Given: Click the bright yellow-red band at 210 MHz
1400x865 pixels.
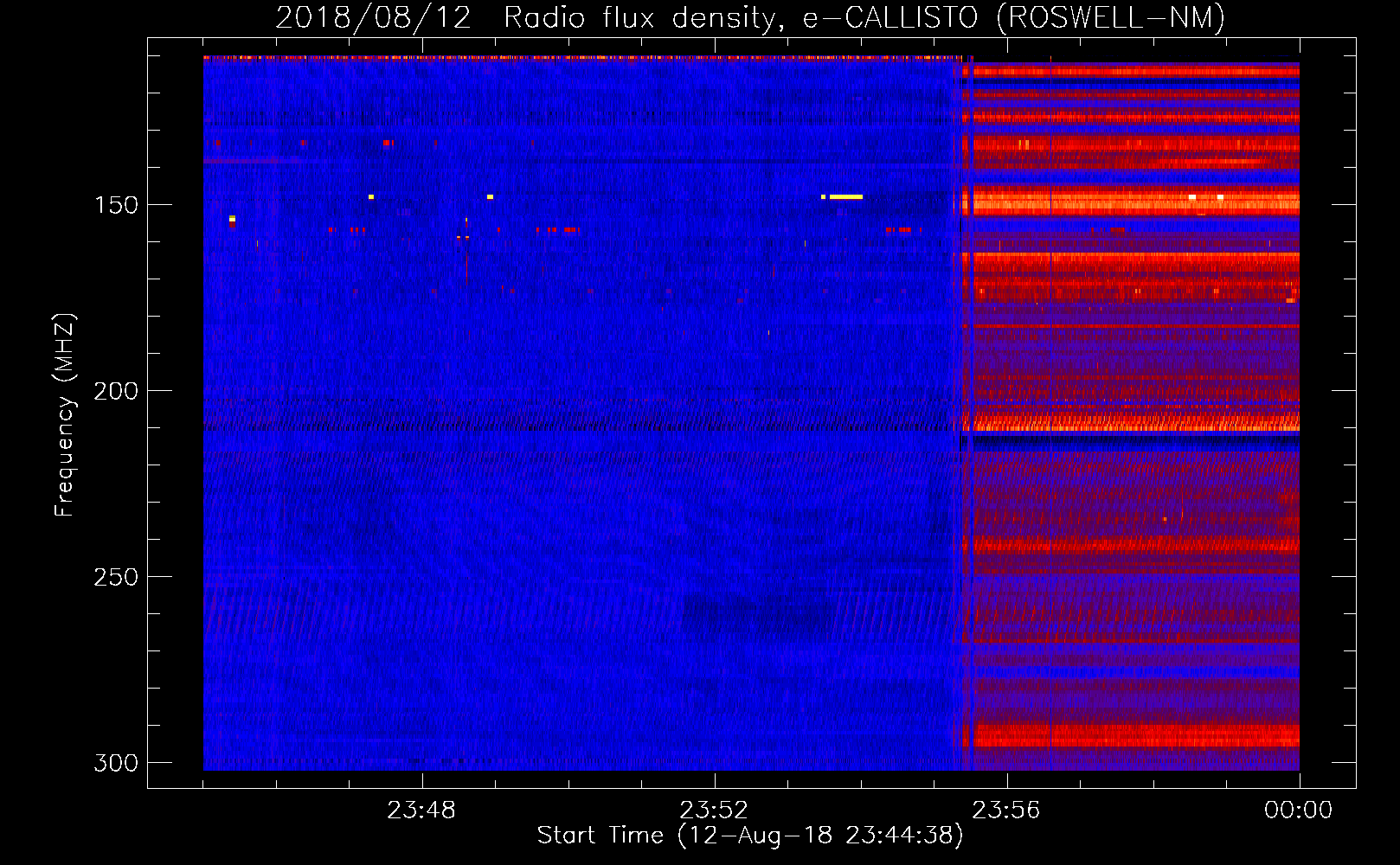Looking at the screenshot, I should [x=1130, y=424].
